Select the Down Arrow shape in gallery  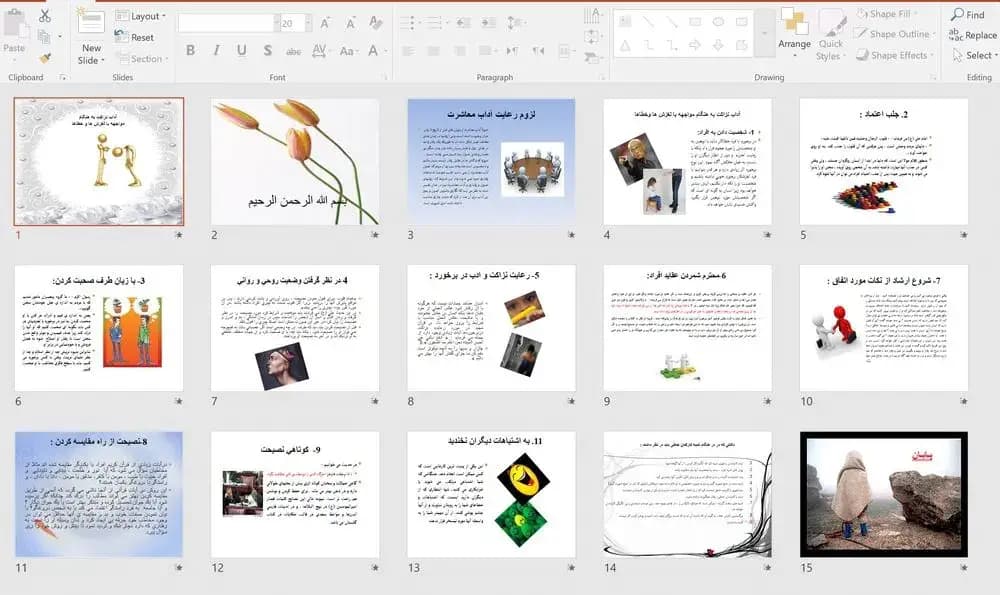(x=718, y=46)
